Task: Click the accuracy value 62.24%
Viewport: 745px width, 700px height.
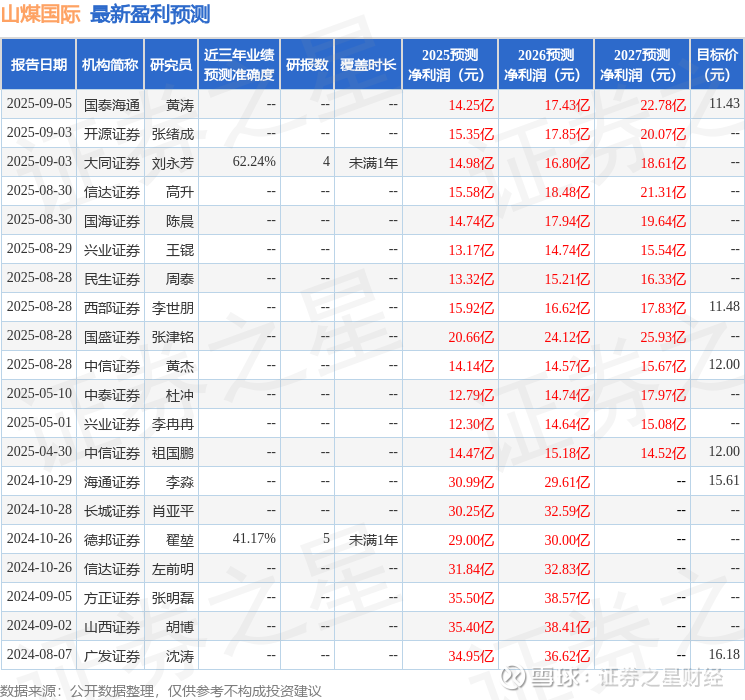Action: click(254, 162)
